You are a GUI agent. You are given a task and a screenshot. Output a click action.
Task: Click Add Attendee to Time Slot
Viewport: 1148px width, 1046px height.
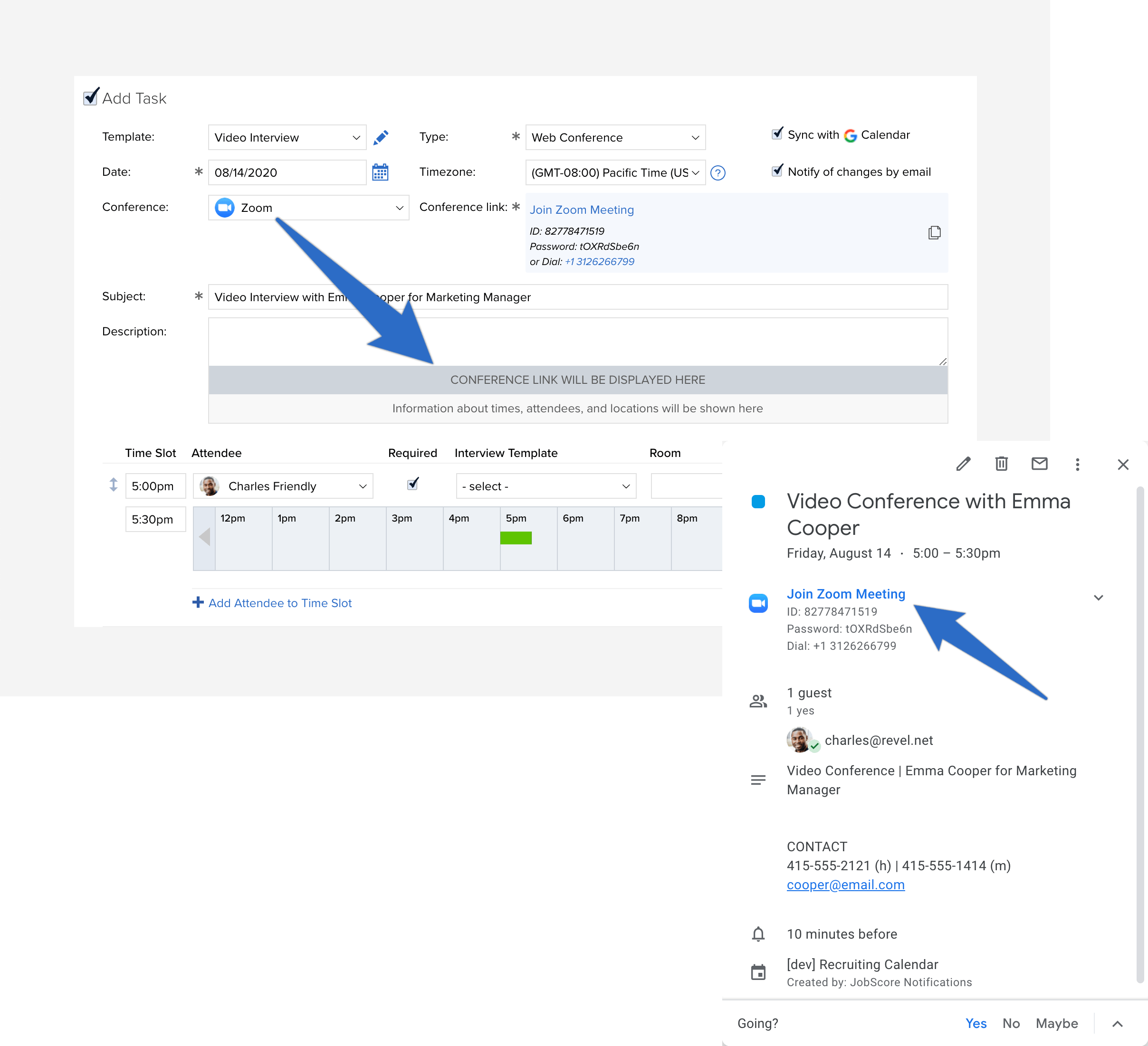click(279, 603)
